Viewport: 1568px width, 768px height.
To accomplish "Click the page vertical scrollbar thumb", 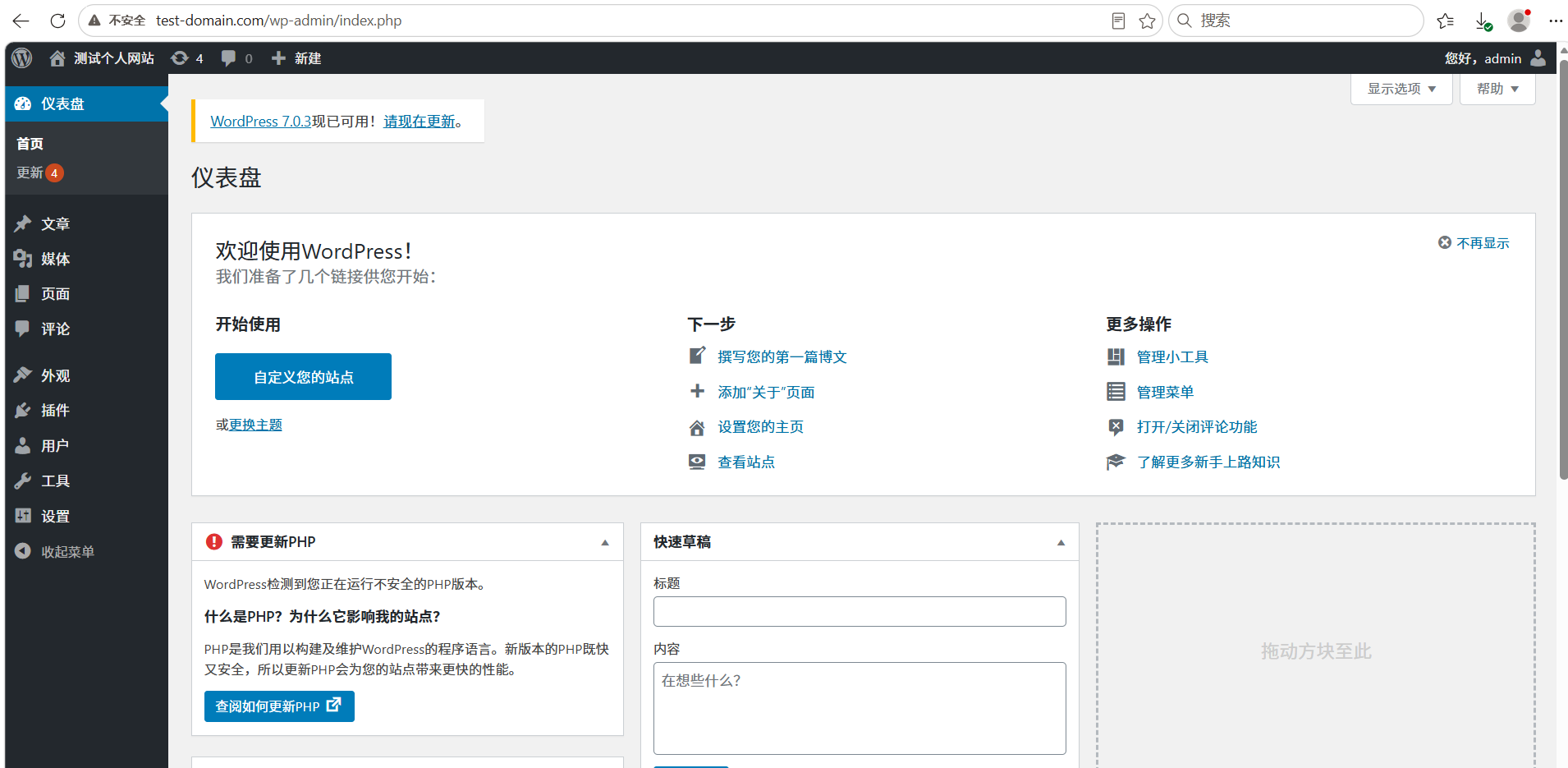I will pos(1563,269).
